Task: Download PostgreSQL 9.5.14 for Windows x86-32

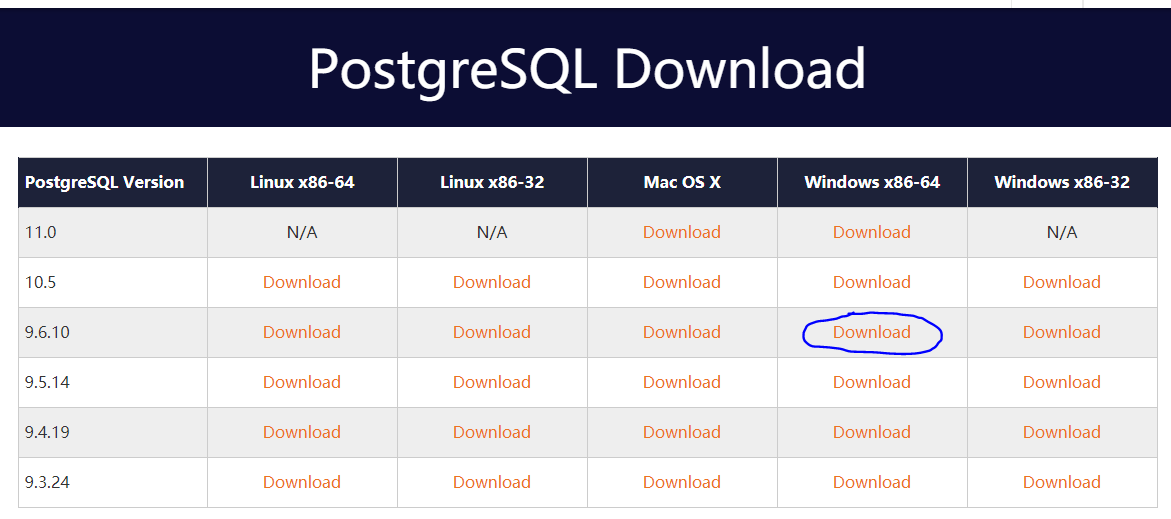Action: point(1062,382)
